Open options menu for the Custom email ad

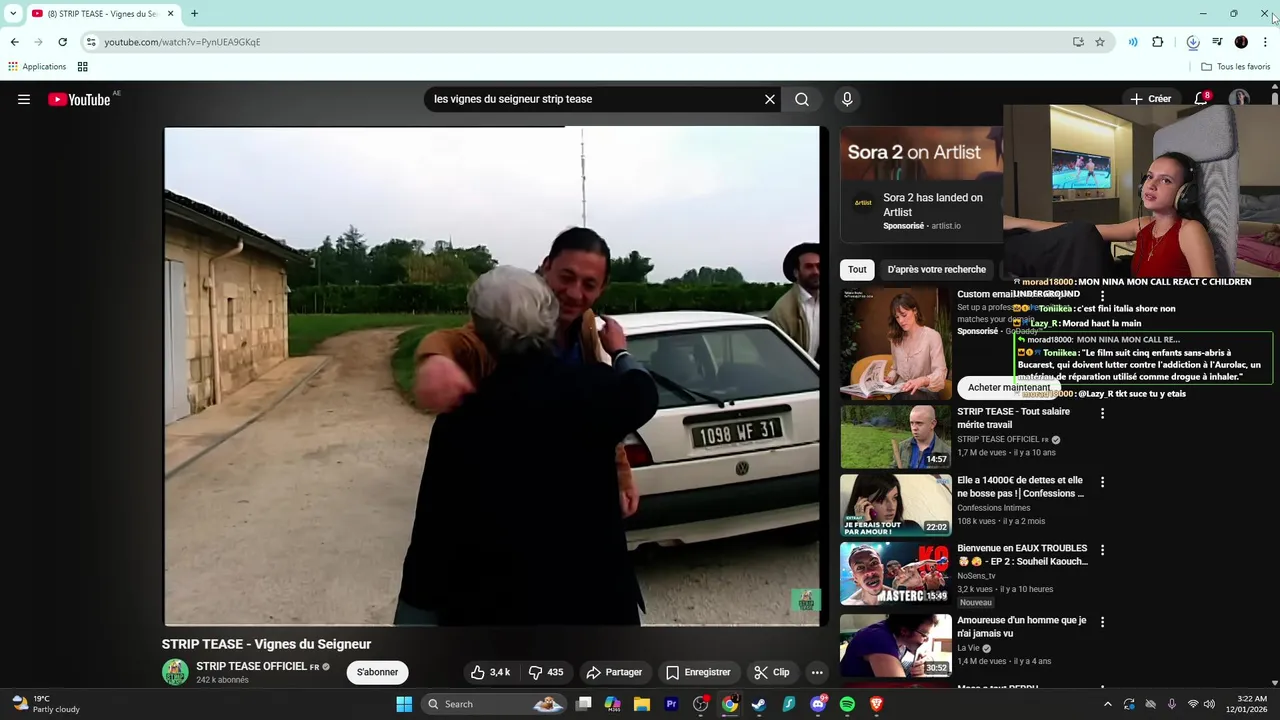coord(1103,296)
